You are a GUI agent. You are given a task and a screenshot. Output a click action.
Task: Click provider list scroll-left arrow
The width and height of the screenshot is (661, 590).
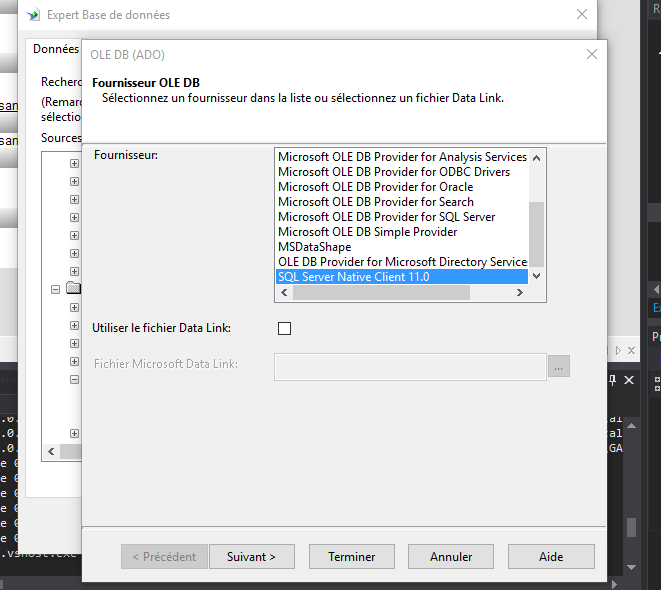click(x=285, y=292)
